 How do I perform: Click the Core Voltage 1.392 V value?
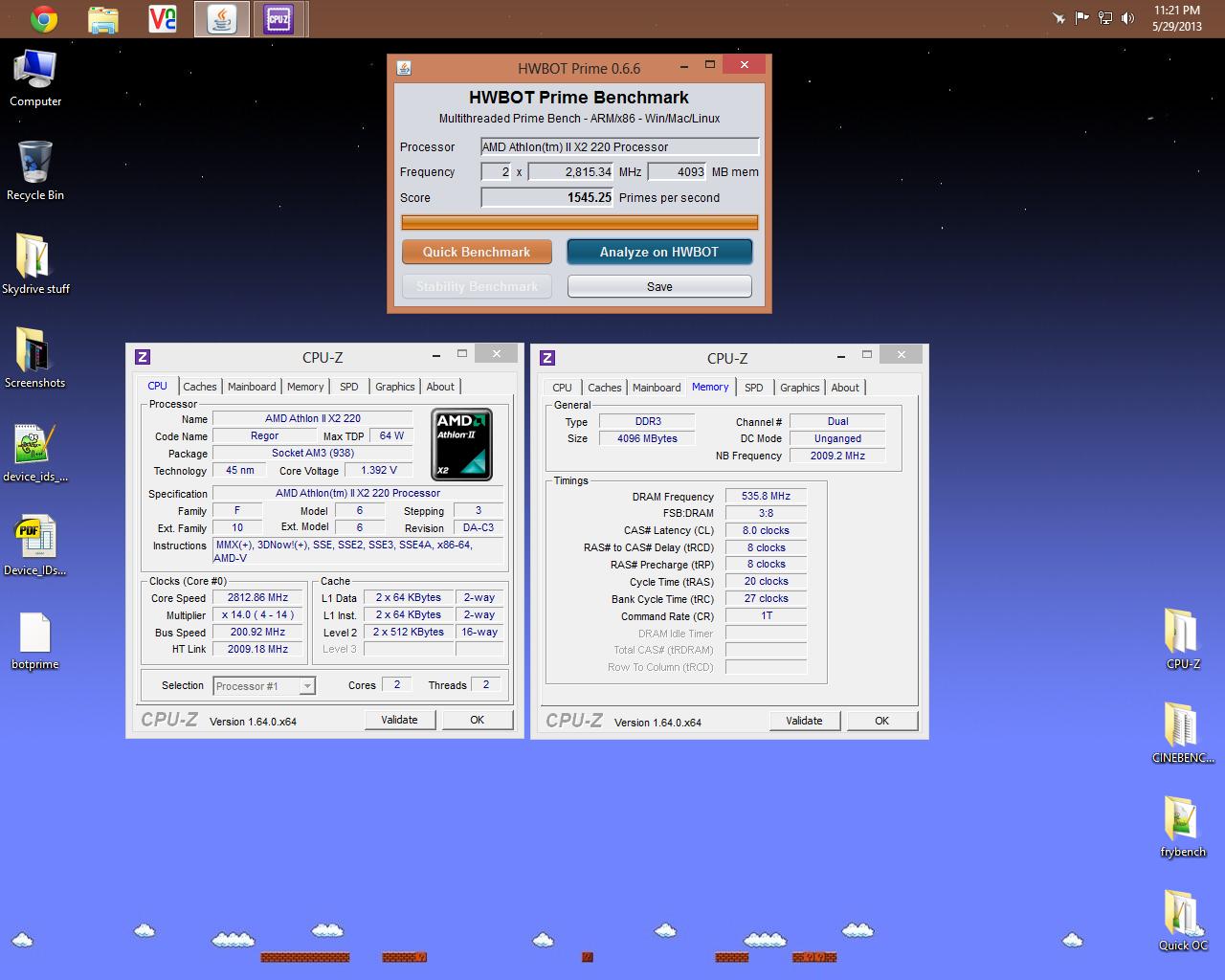[x=380, y=470]
